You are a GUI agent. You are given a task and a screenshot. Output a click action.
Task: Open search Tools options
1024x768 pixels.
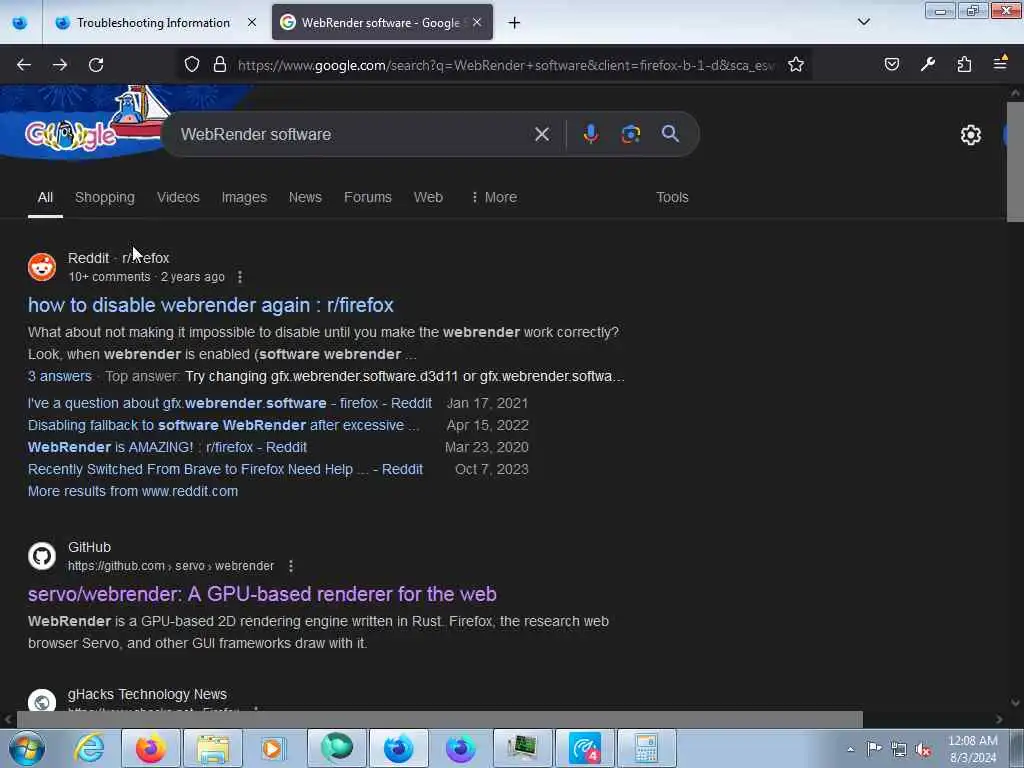point(672,197)
